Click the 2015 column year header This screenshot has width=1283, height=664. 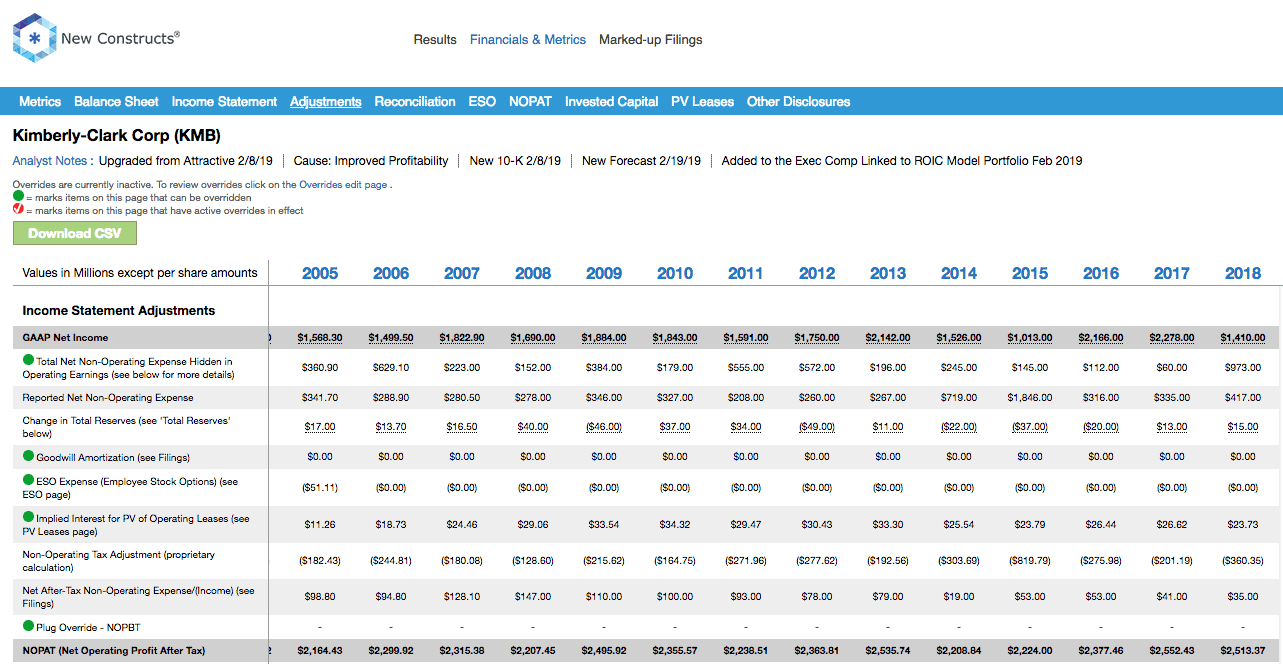click(1030, 273)
